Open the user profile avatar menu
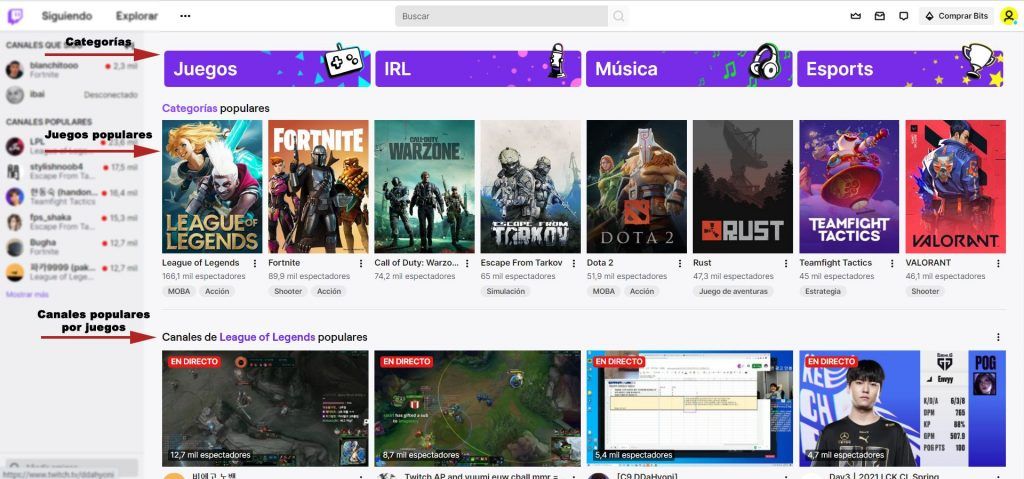The width and height of the screenshot is (1024, 479). [x=1008, y=16]
